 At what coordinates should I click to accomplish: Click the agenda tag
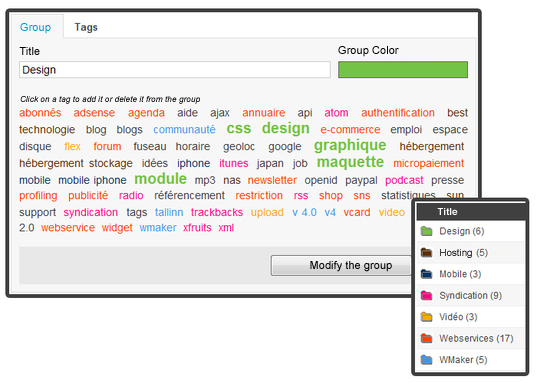146,113
